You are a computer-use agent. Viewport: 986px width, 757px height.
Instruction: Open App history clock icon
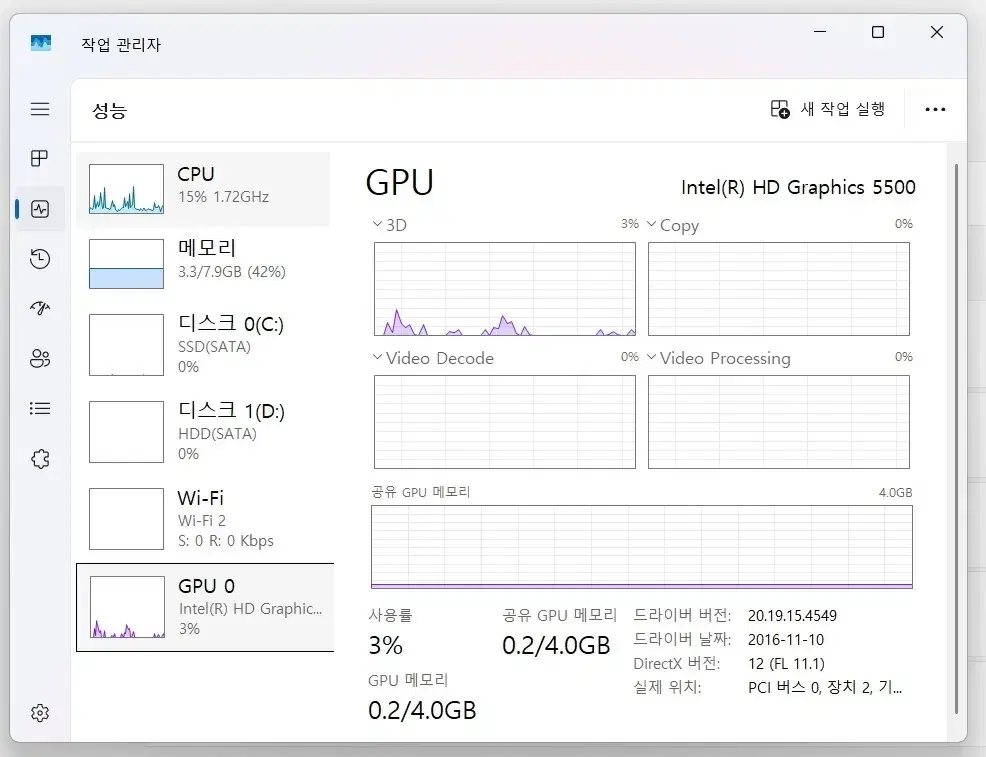coord(40,258)
